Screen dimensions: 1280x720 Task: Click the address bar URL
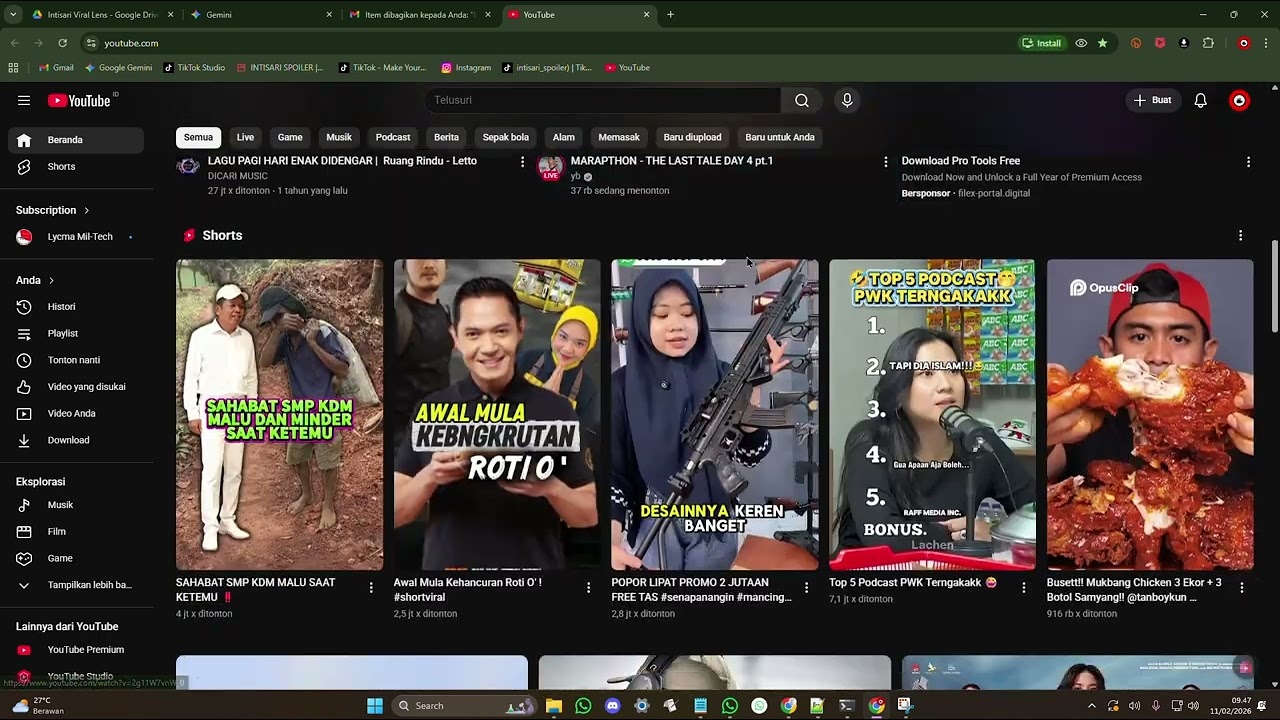tap(131, 43)
